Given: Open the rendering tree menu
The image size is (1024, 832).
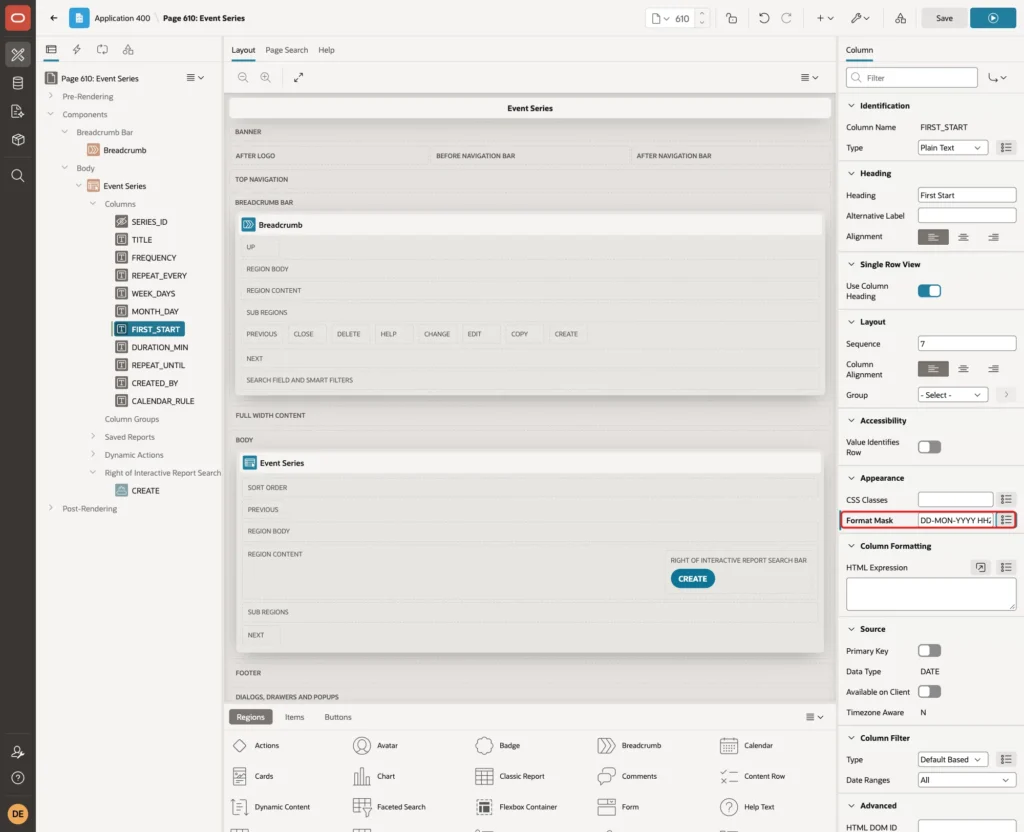Looking at the screenshot, I should [x=195, y=78].
